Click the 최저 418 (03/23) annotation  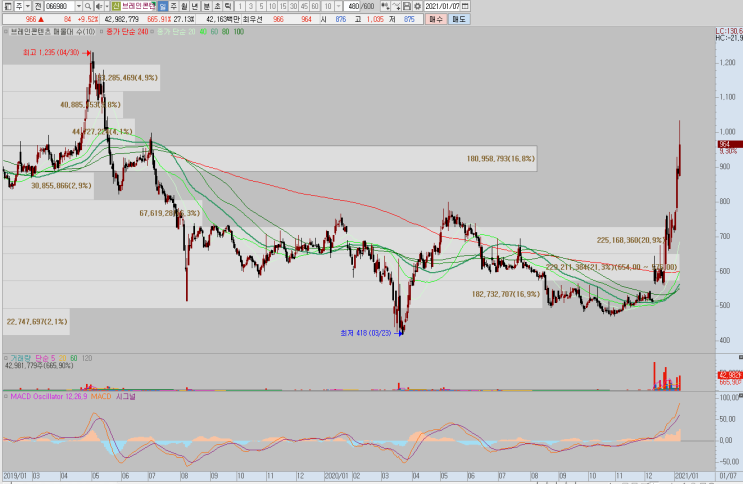[x=366, y=333]
